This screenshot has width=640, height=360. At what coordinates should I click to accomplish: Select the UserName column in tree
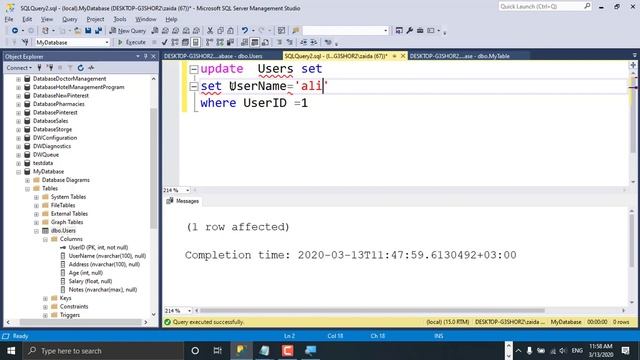coord(107,256)
